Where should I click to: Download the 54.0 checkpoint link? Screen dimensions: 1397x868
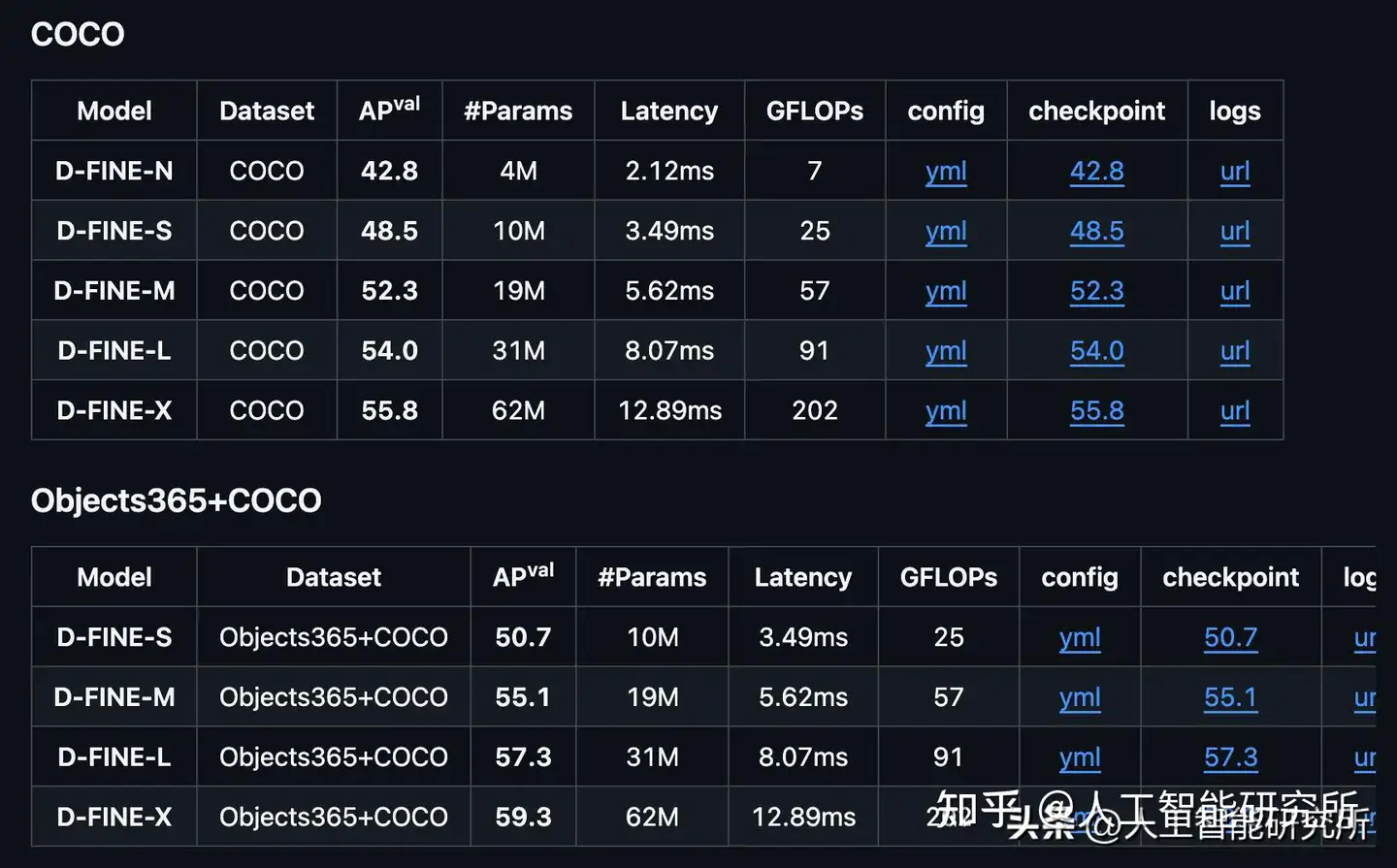[x=1097, y=350]
